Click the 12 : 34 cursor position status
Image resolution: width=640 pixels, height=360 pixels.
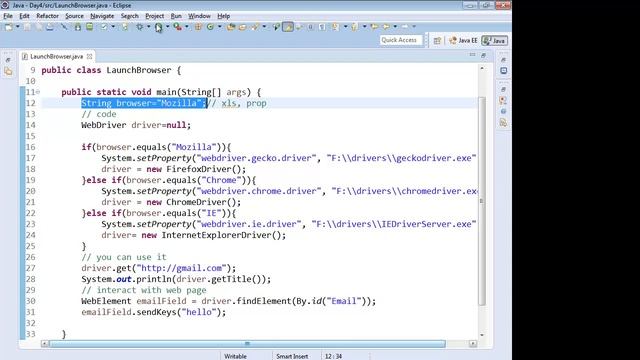pos(333,356)
